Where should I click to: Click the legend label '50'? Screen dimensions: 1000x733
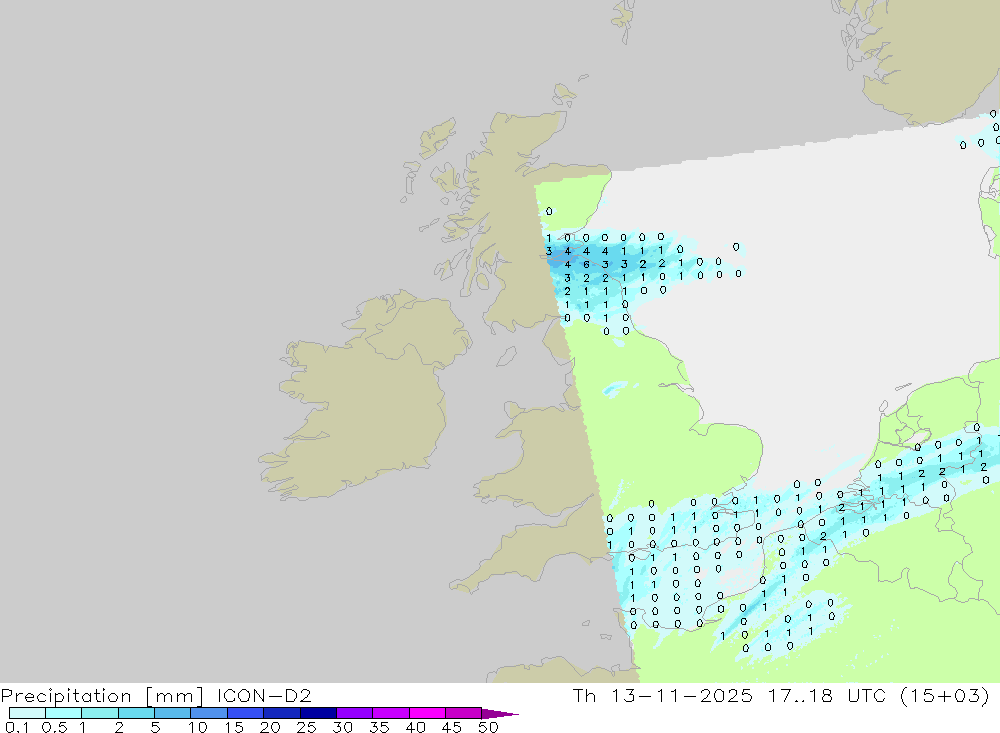(488, 727)
